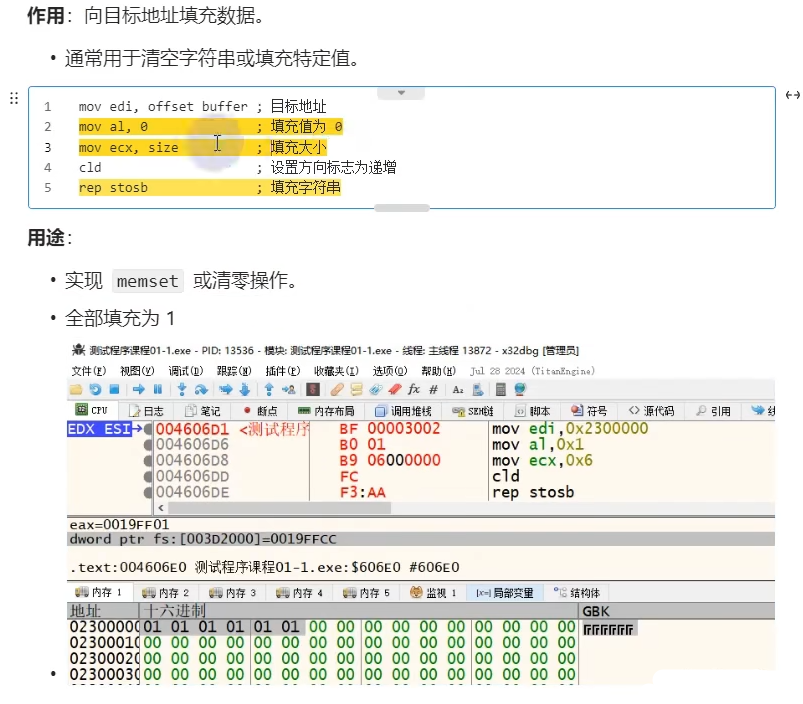Click the calculator toolbar icon
This screenshot has height=704, width=803.
(499, 389)
